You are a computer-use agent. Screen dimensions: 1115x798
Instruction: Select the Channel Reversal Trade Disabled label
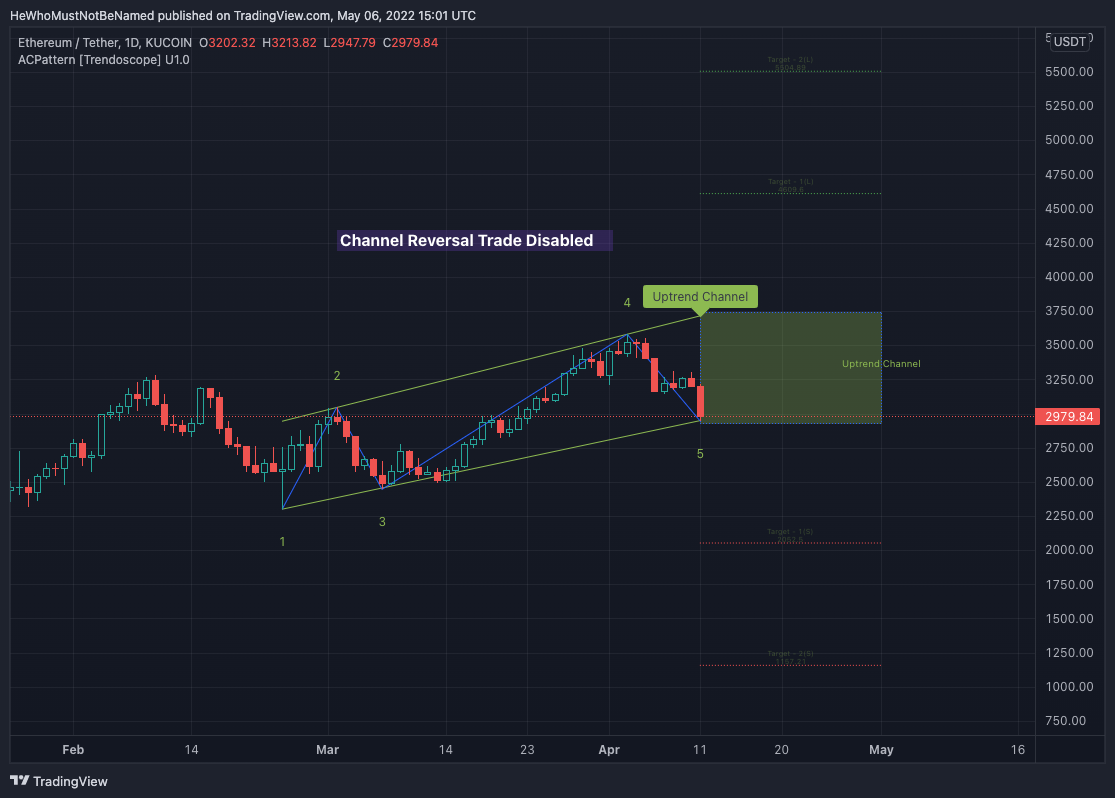click(474, 240)
